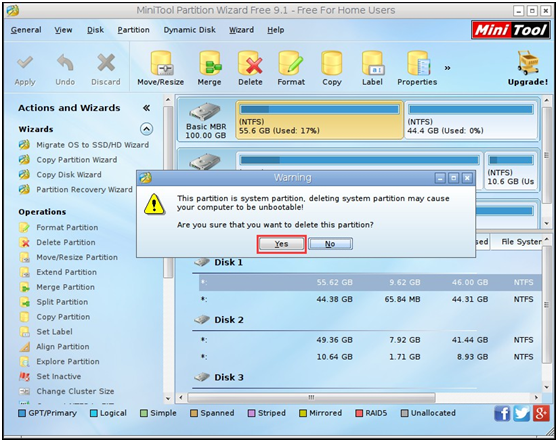This screenshot has width=558, height=442.
Task: Click the Explore Partition icon
Action: click(x=25, y=362)
